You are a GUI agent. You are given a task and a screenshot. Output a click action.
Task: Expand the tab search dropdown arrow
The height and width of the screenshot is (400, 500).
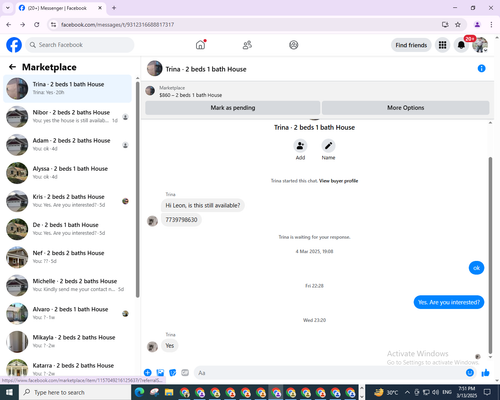coord(8,8)
